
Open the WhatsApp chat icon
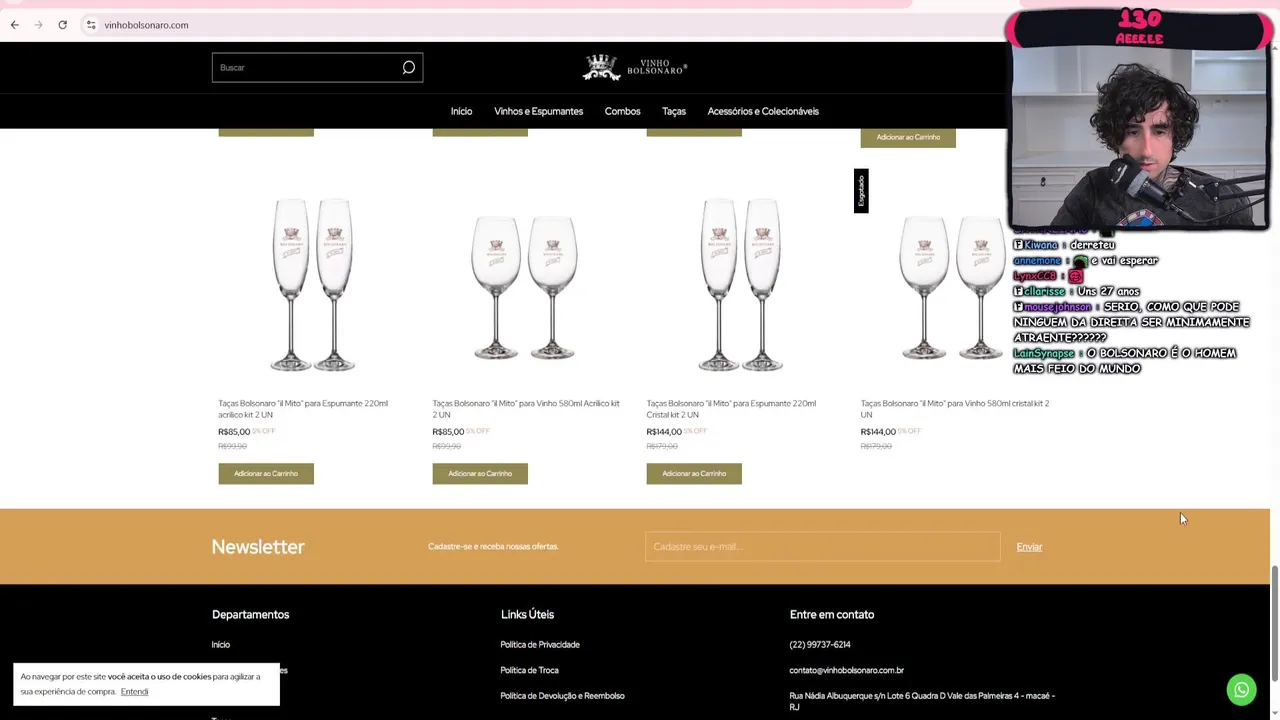(1241, 690)
